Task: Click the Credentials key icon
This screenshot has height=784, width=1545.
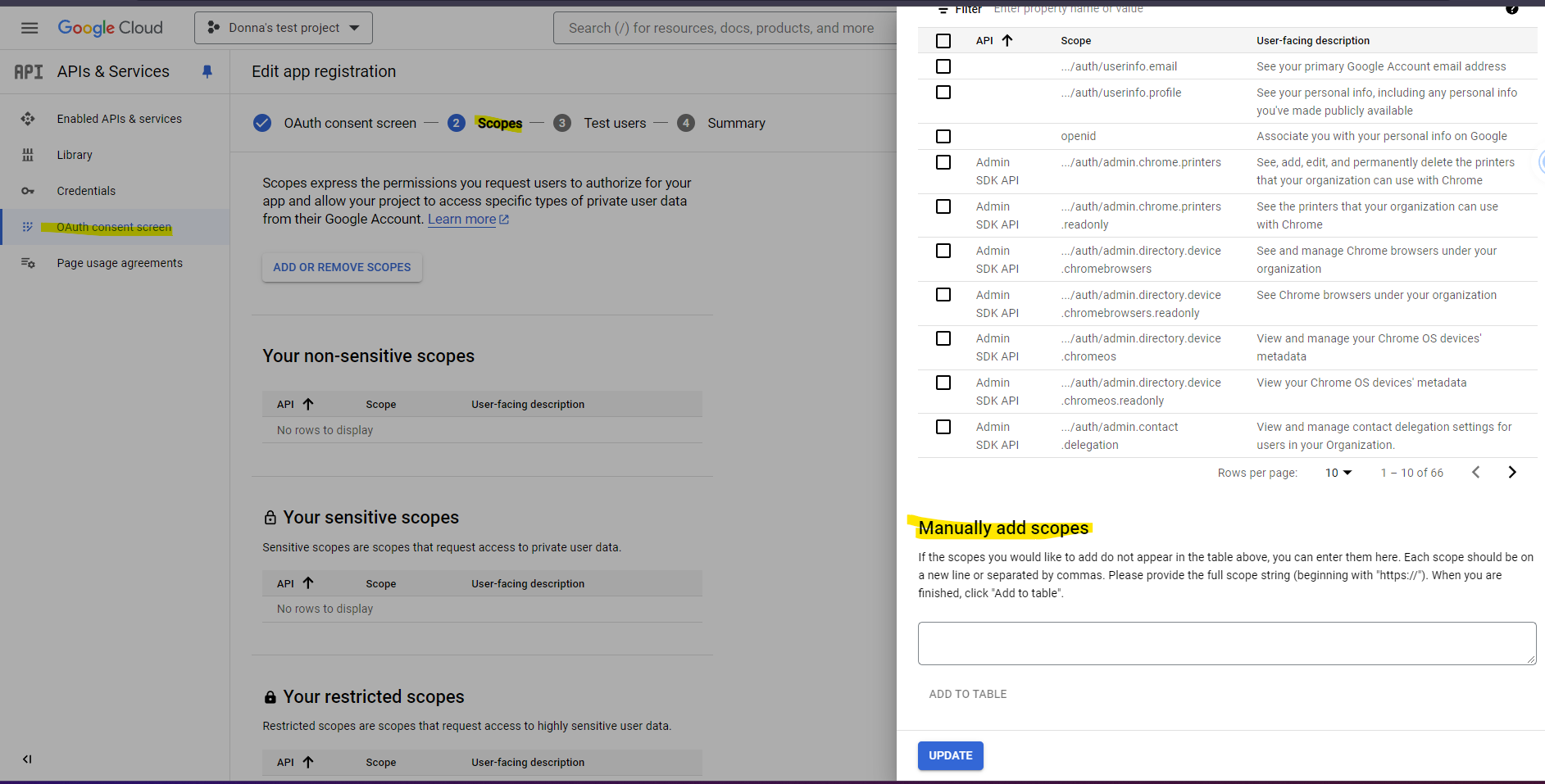Action: click(28, 191)
